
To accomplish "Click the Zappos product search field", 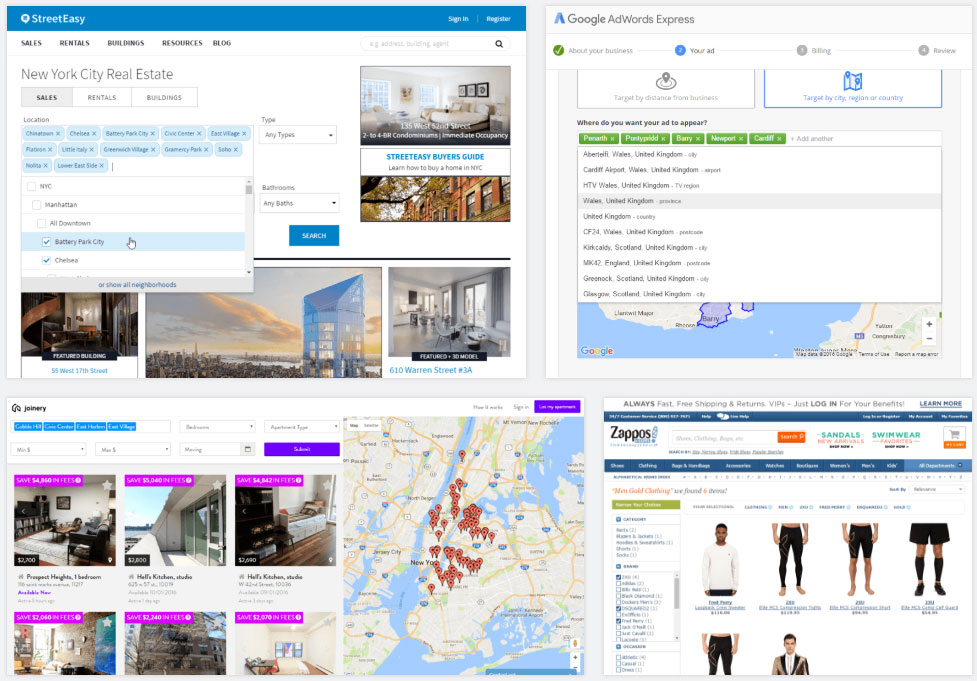I will [x=724, y=437].
